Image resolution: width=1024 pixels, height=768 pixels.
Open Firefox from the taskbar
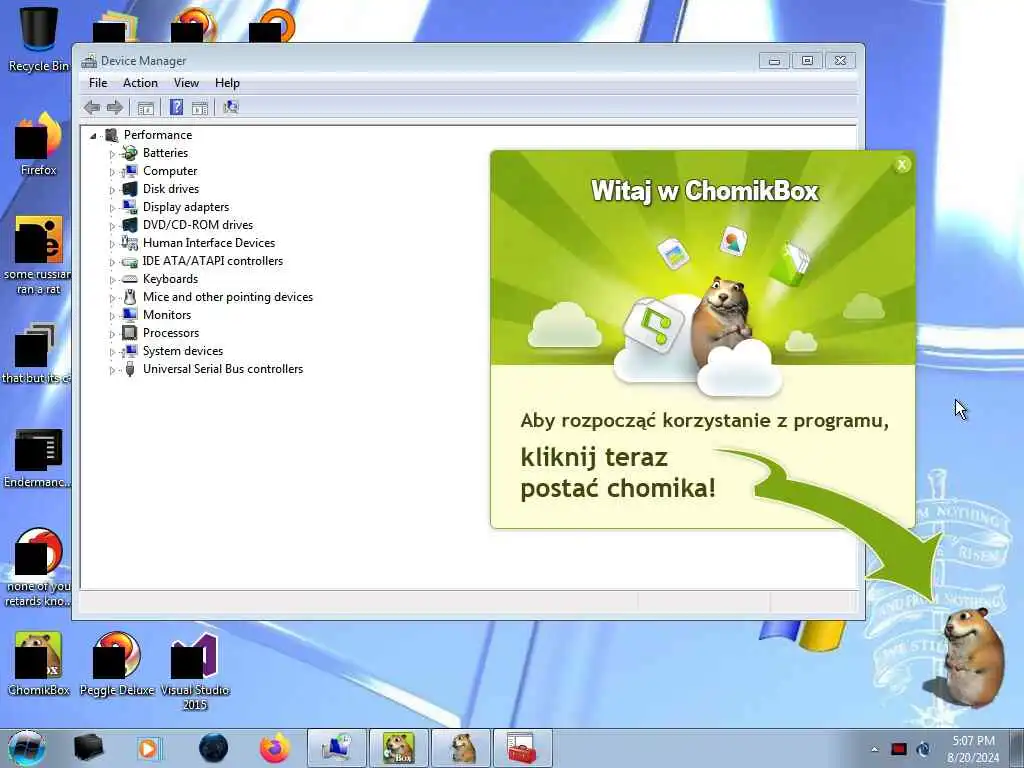click(x=275, y=748)
